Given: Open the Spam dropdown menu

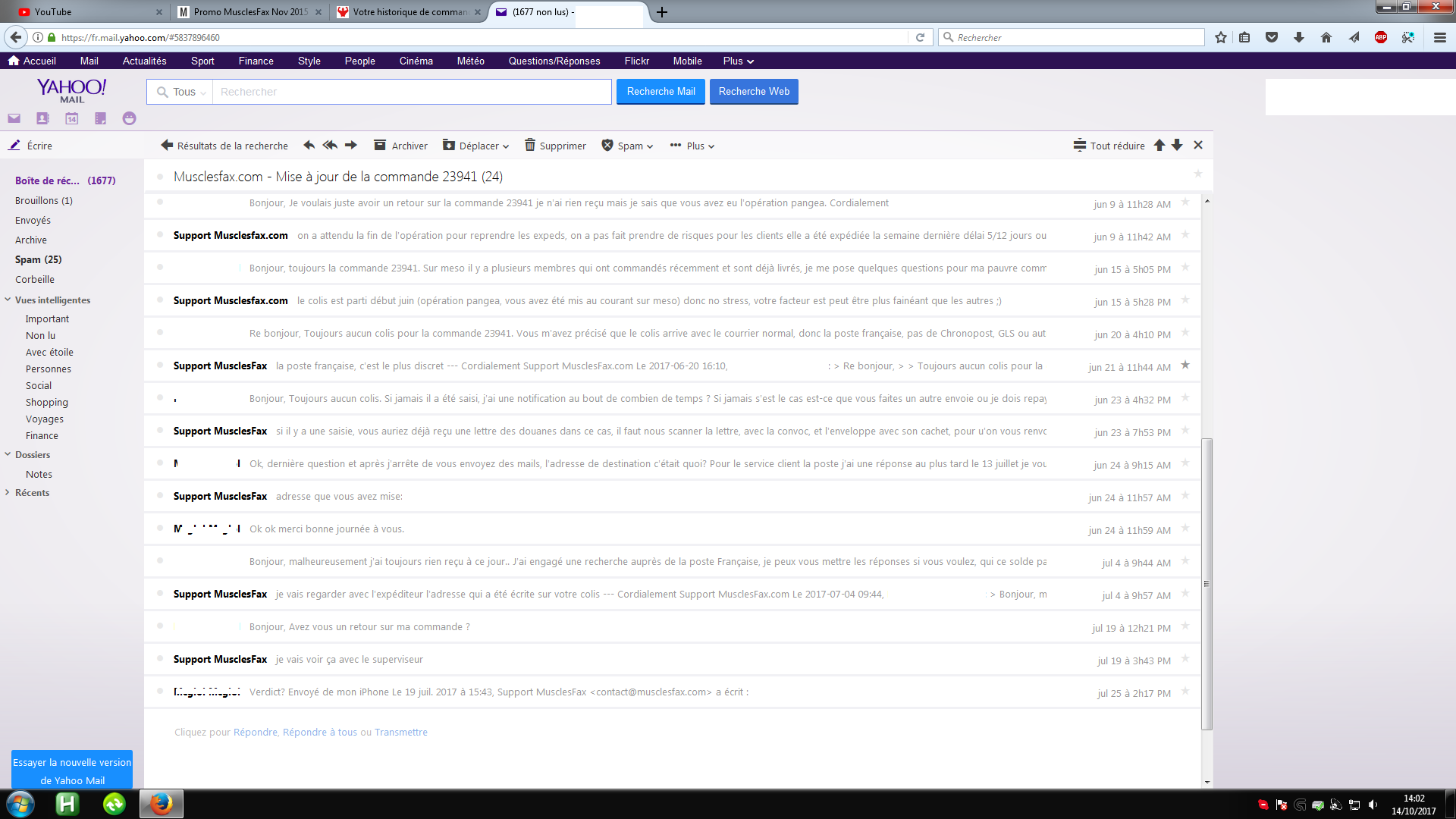Looking at the screenshot, I should pos(628,146).
